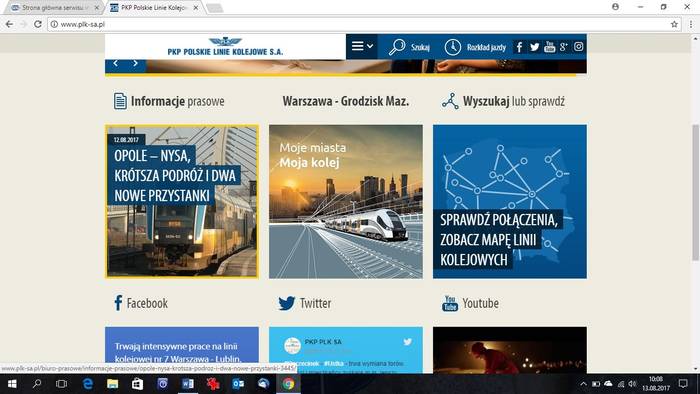This screenshot has height=394, width=700.
Task: Reload the page with refresh button
Action: point(38,24)
